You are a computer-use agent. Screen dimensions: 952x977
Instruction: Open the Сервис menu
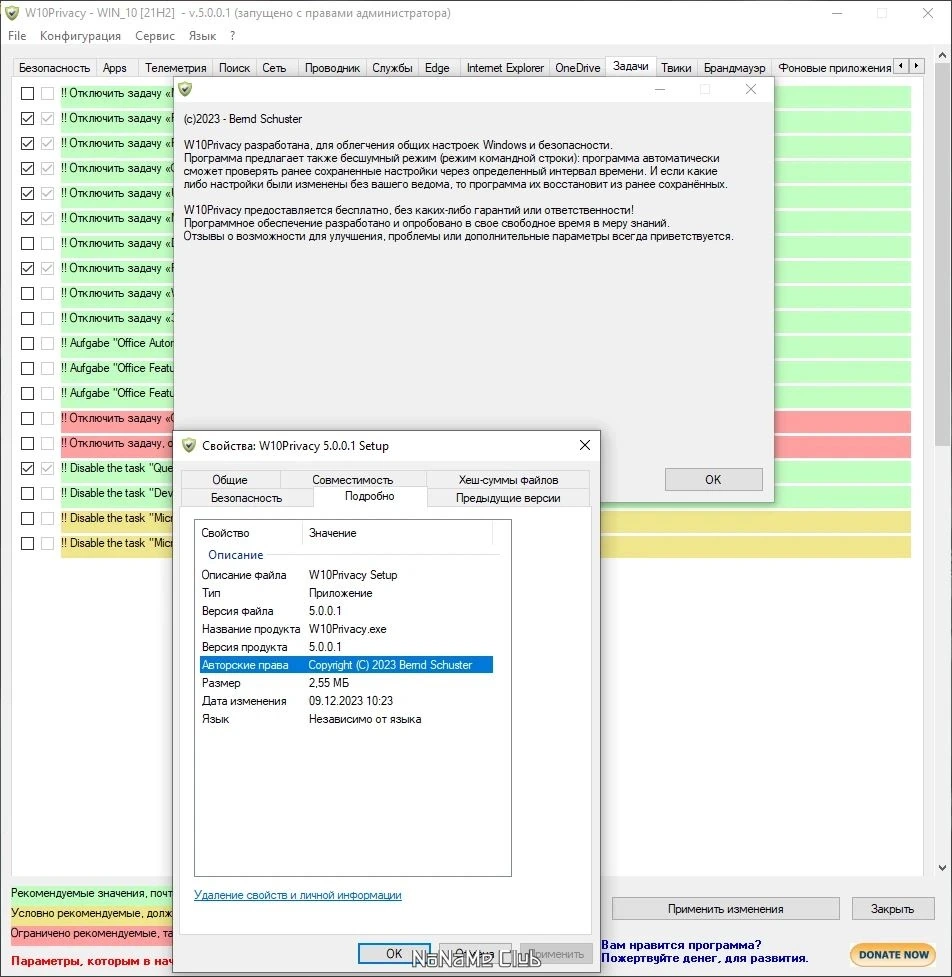(155, 36)
